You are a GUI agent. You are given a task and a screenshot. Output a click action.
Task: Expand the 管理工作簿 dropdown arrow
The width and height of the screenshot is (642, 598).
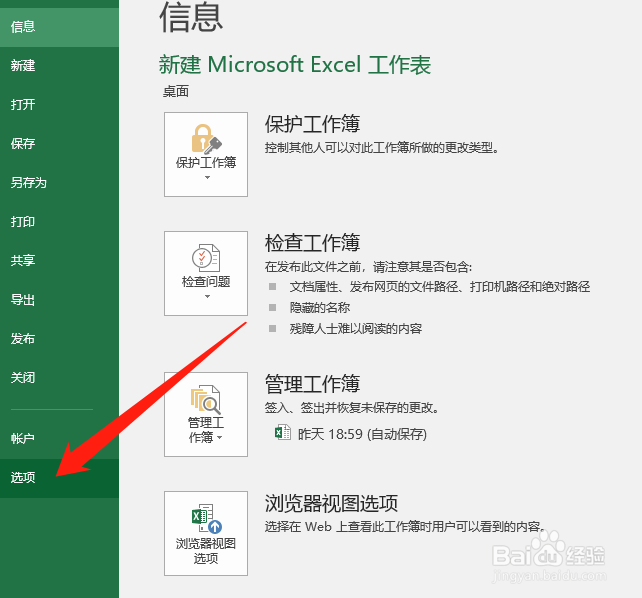tap(220, 438)
